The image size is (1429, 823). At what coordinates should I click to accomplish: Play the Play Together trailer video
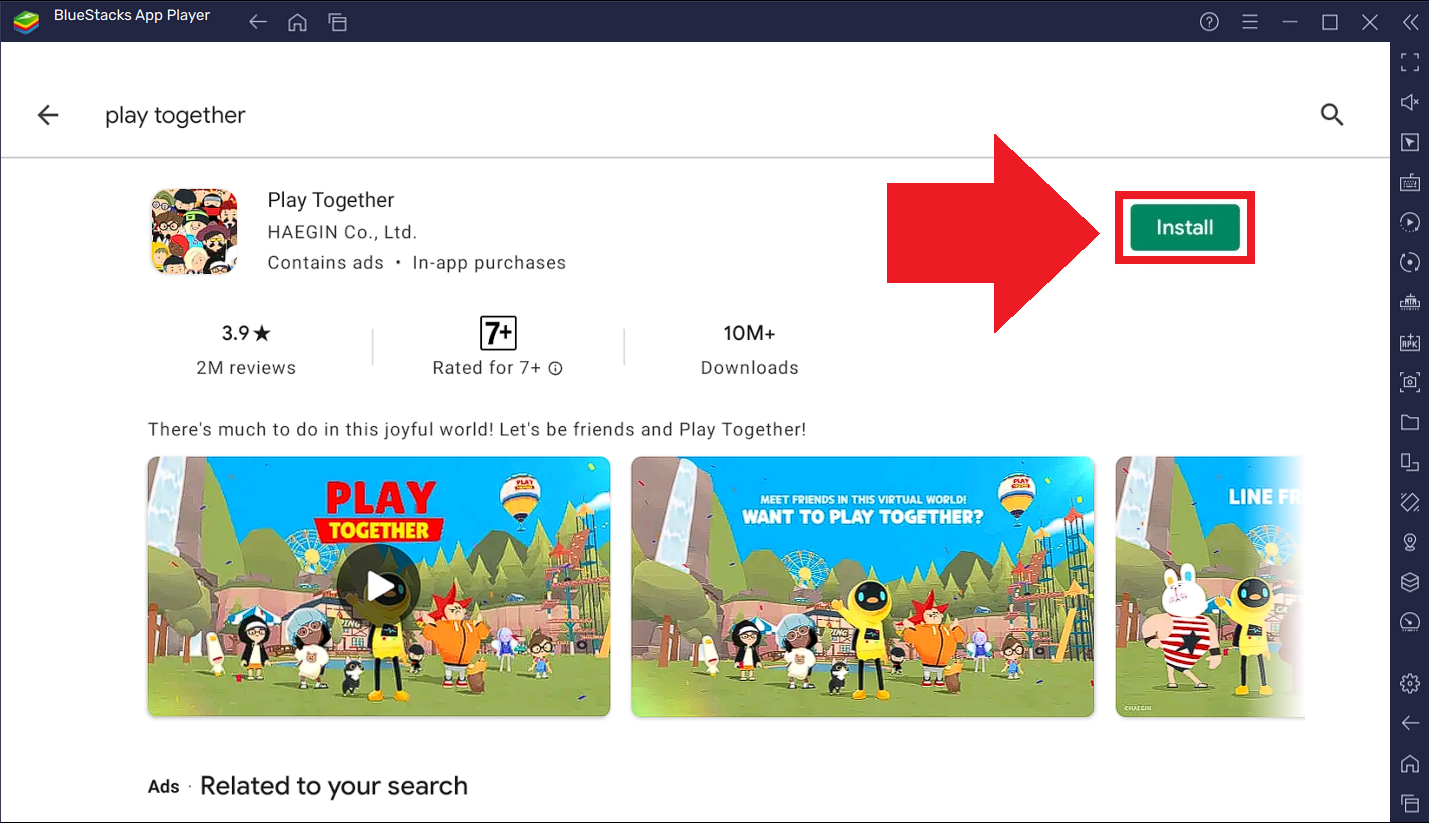pos(378,586)
